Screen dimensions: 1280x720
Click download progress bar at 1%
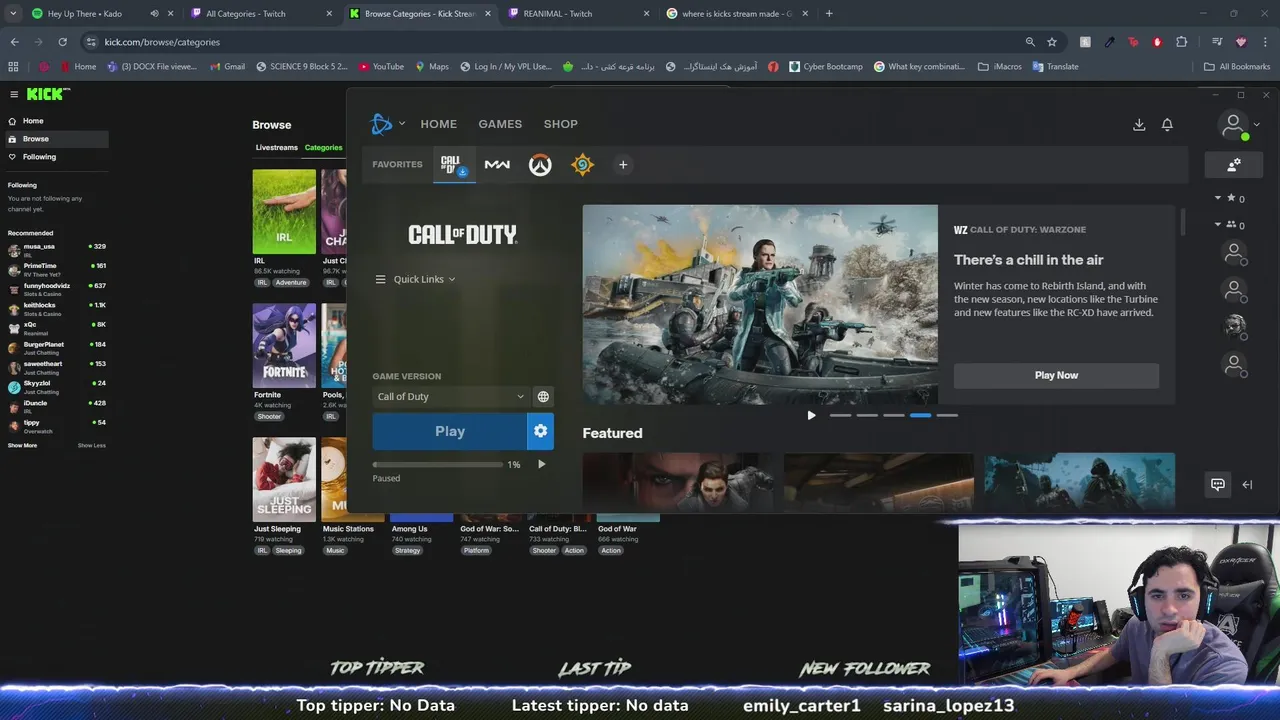pos(438,464)
